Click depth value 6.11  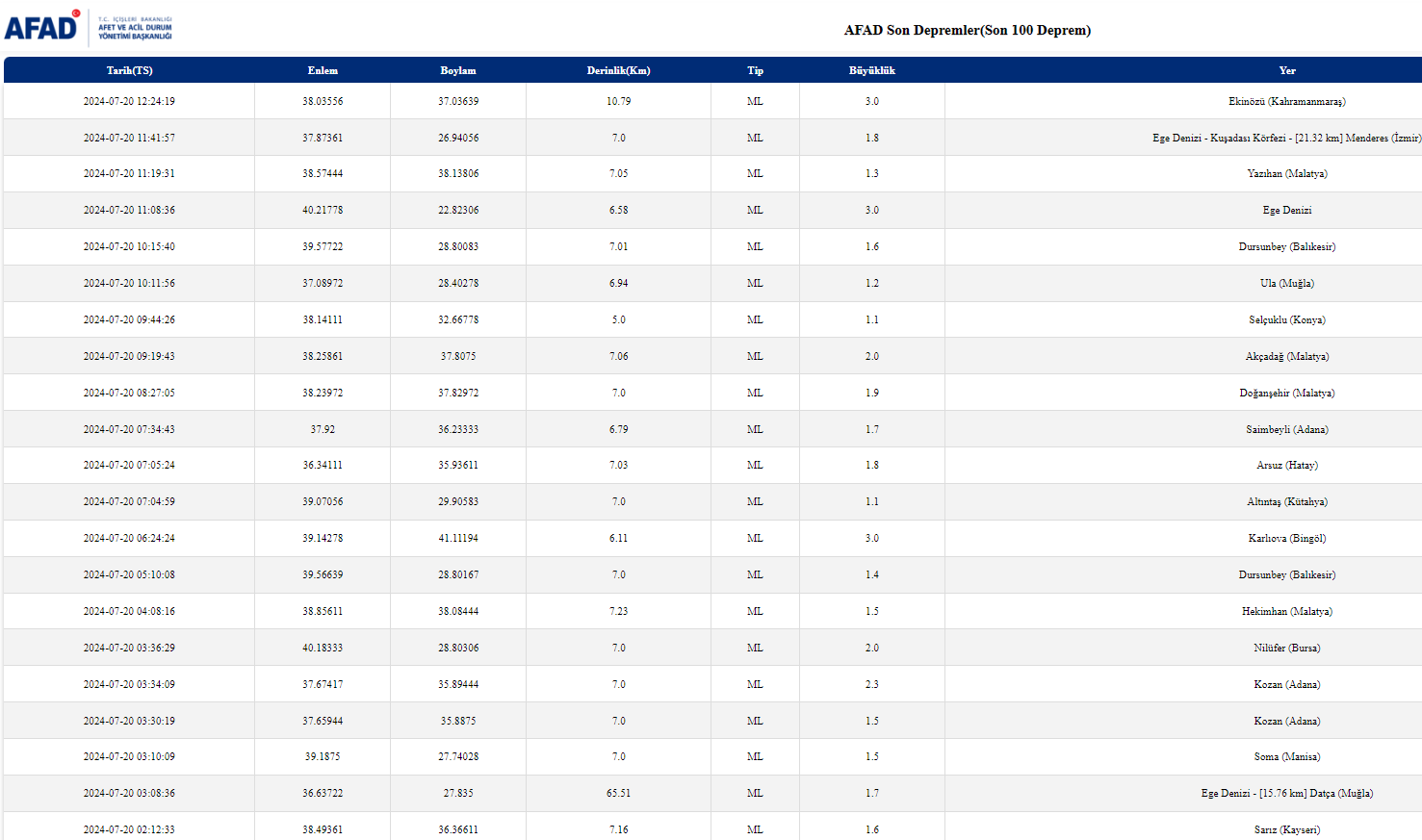click(618, 538)
